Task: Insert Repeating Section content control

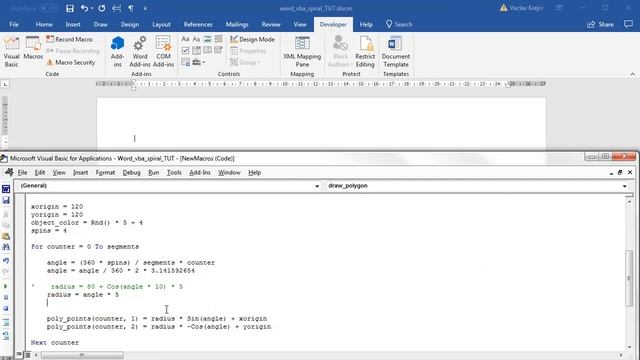Action: pyautogui.click(x=185, y=62)
